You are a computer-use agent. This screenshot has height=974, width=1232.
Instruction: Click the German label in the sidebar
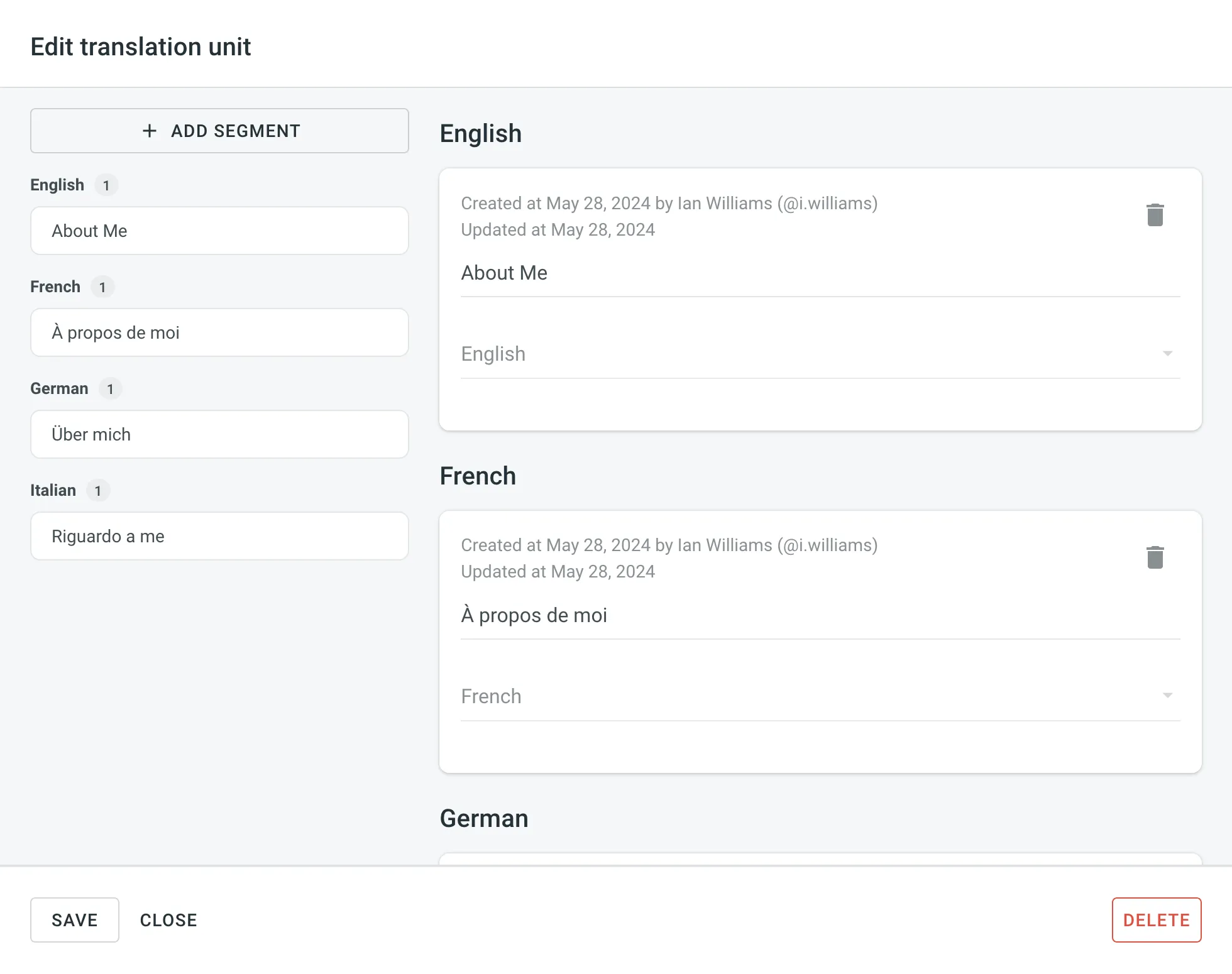(x=59, y=388)
